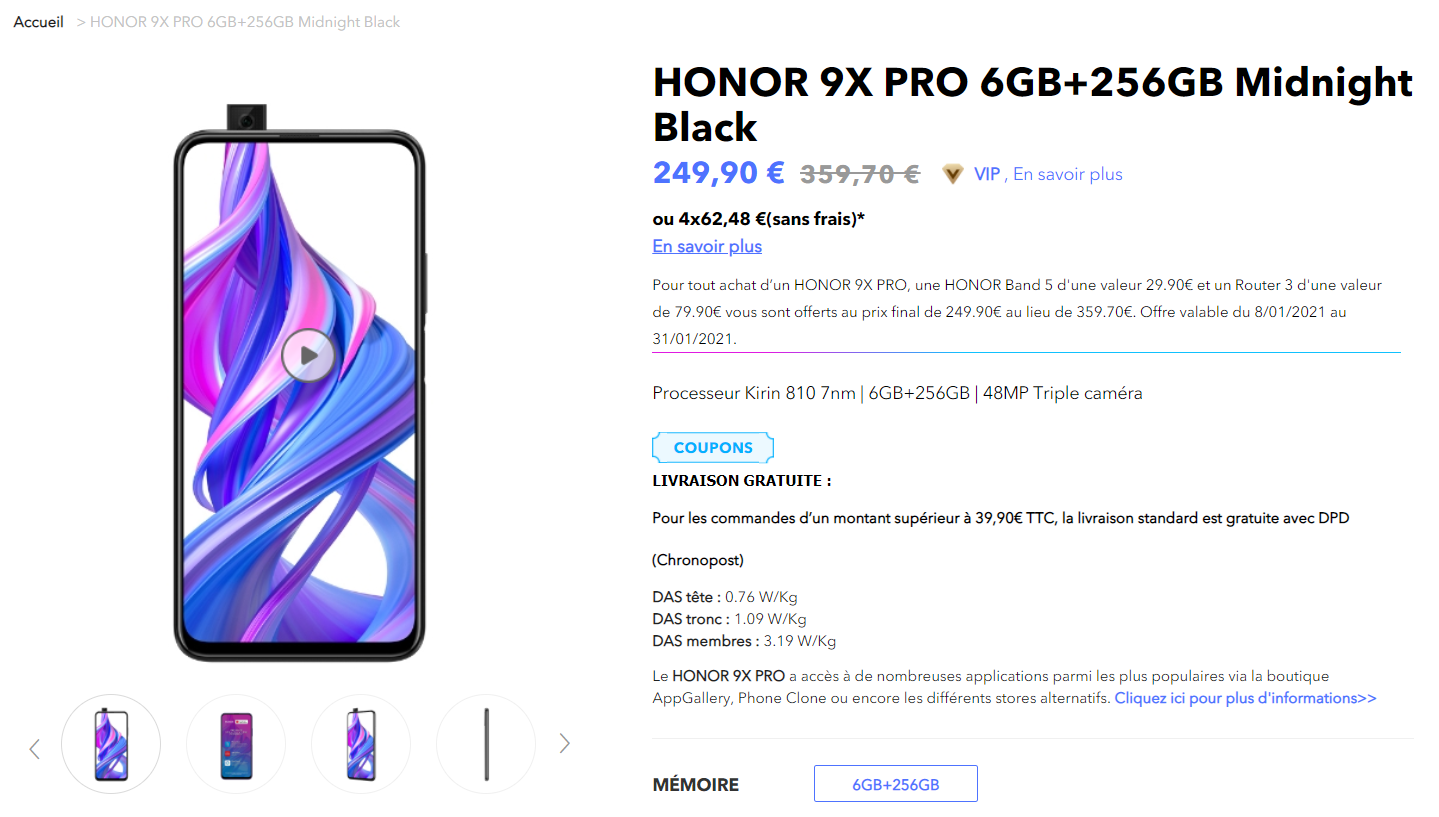This screenshot has width=1439, height=817.
Task: Open Cliquez ici pour plus d'informations link
Action: (1245, 698)
